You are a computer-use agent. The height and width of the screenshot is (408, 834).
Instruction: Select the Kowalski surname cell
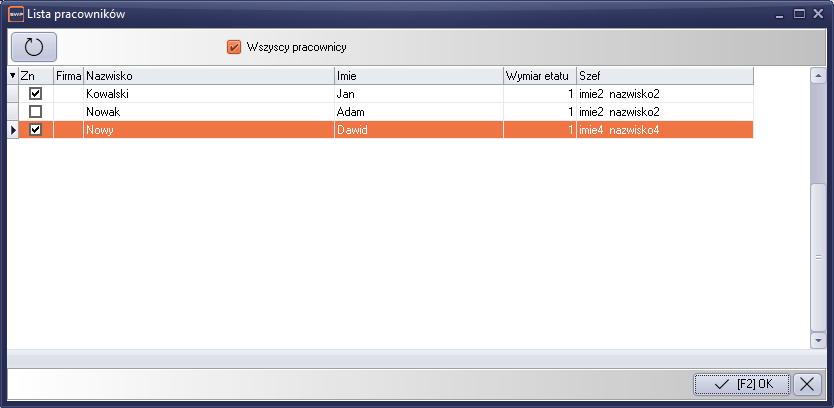208,94
